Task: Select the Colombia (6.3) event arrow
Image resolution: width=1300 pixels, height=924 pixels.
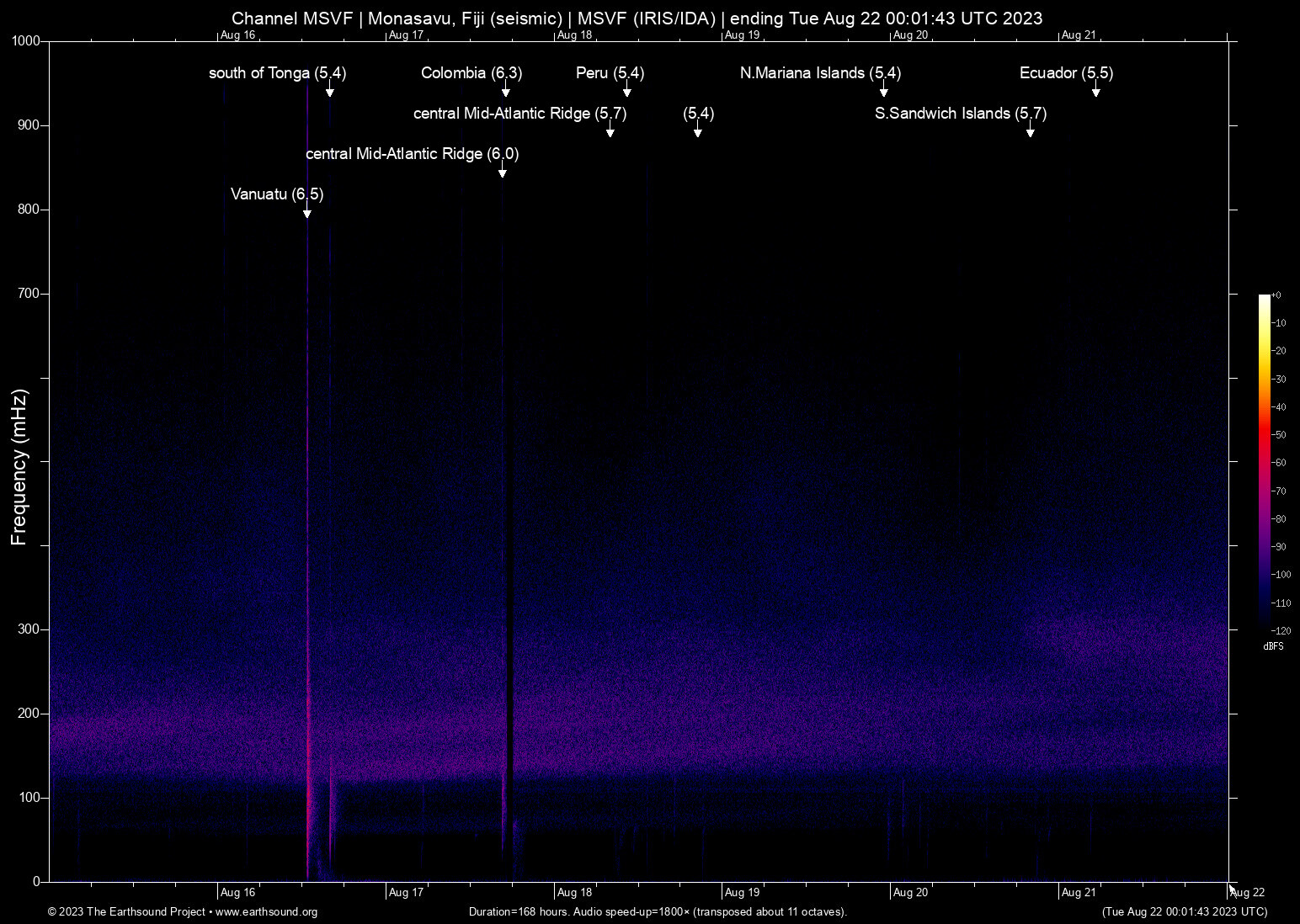Action: click(x=505, y=93)
